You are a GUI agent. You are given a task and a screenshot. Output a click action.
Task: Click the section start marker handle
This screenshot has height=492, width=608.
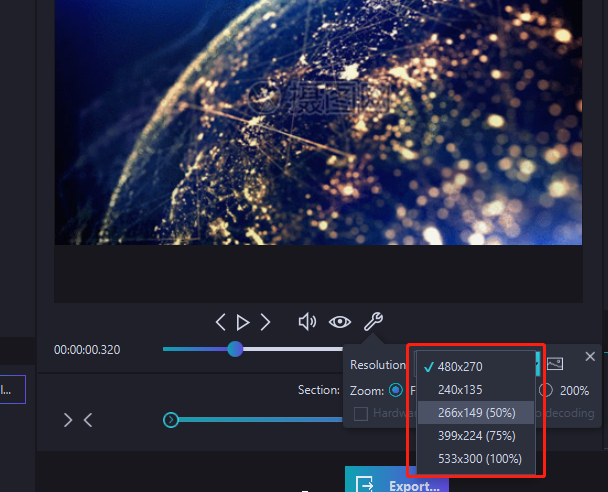(171, 419)
